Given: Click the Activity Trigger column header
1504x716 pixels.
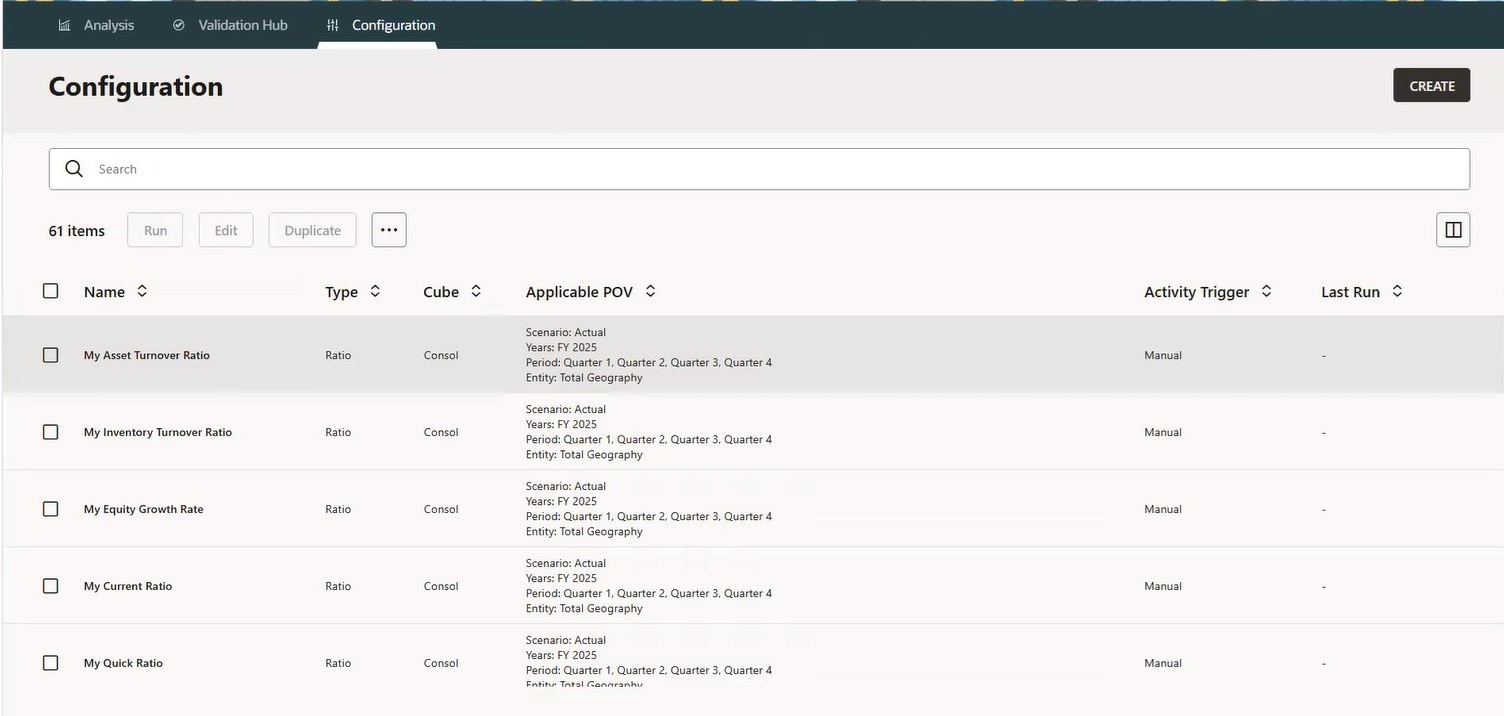Looking at the screenshot, I should (1197, 292).
